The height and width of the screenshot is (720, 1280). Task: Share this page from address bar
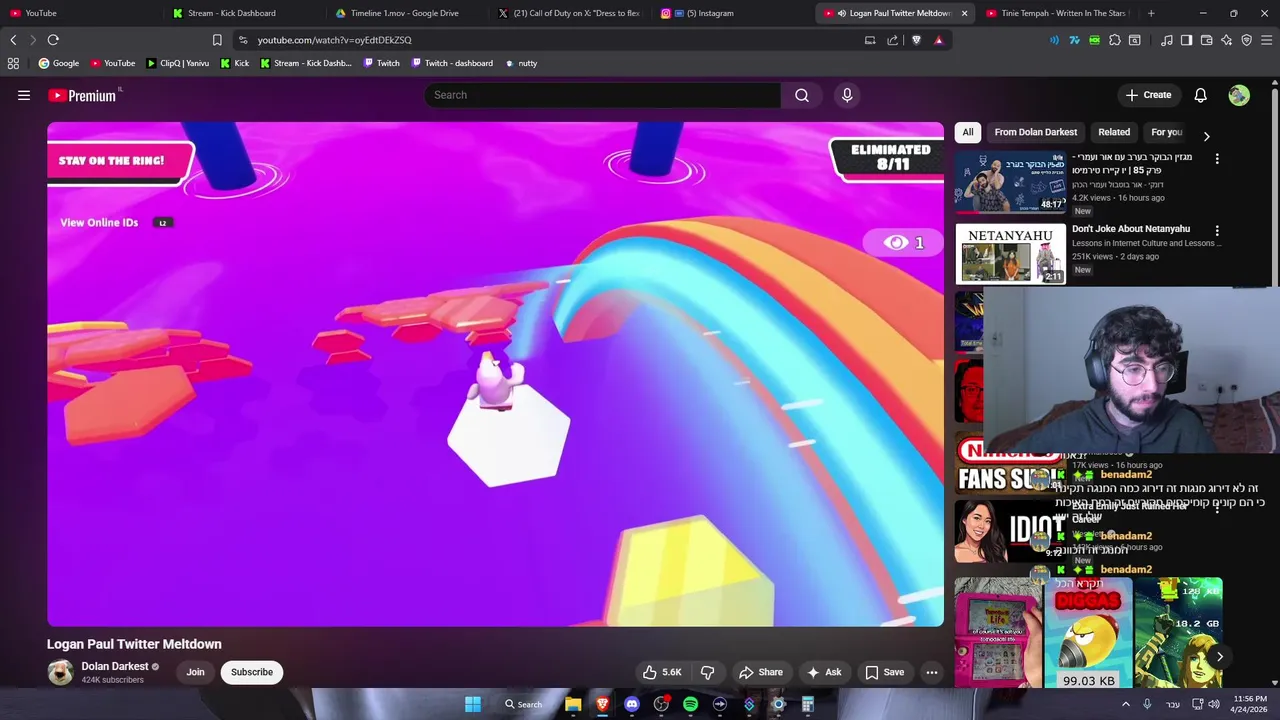[x=892, y=40]
